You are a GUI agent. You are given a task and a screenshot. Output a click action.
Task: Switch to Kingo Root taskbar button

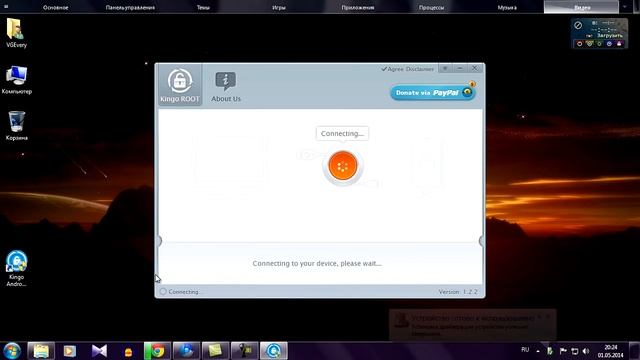click(274, 351)
